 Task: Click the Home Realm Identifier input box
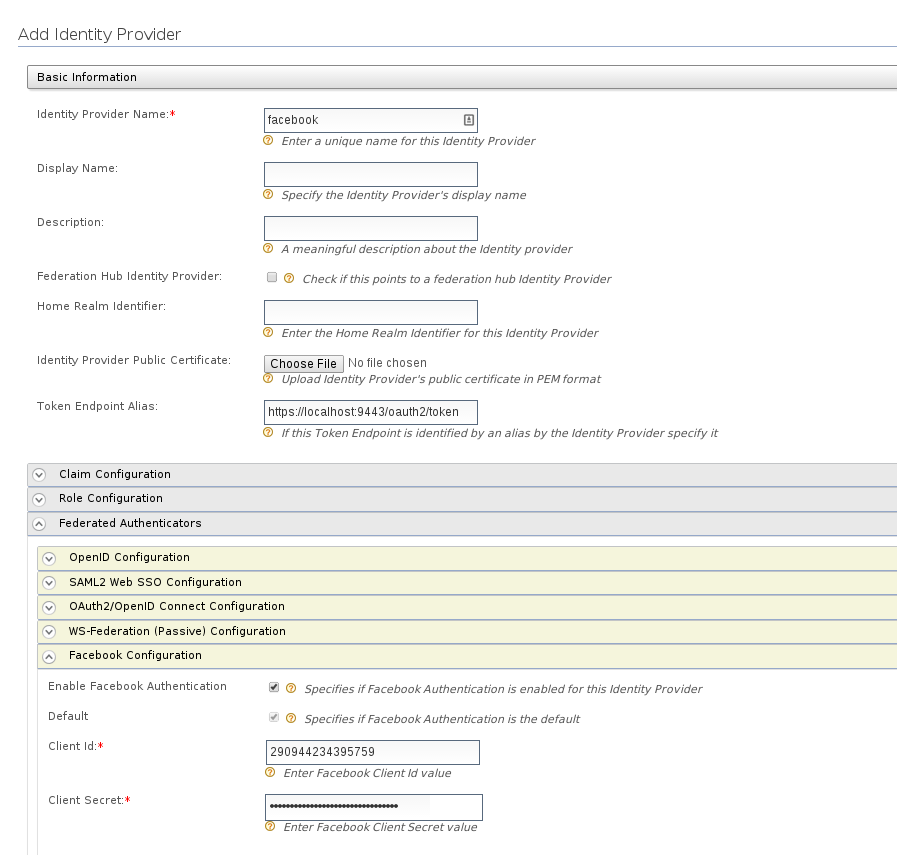pos(371,312)
